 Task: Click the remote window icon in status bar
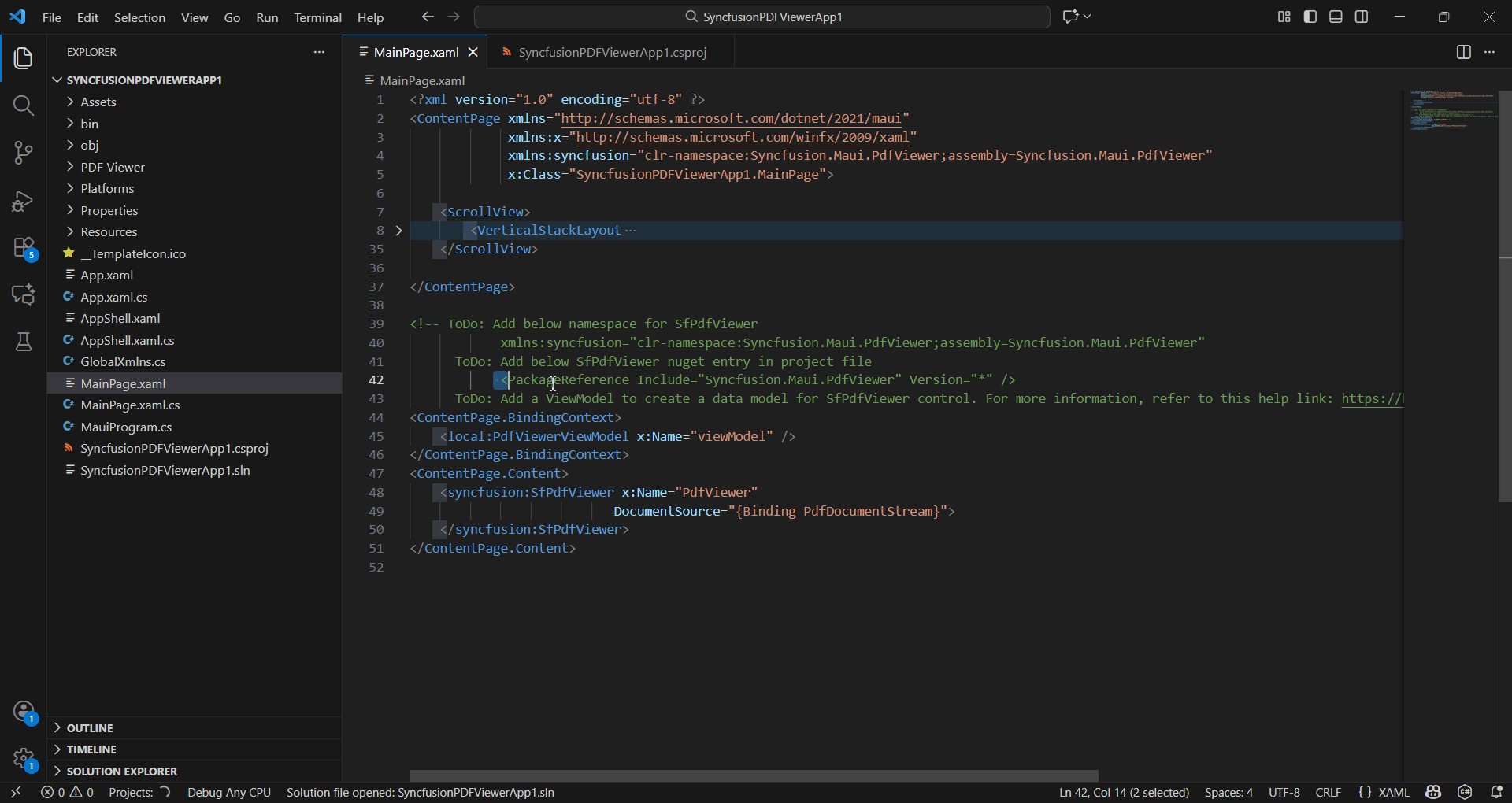point(16,792)
